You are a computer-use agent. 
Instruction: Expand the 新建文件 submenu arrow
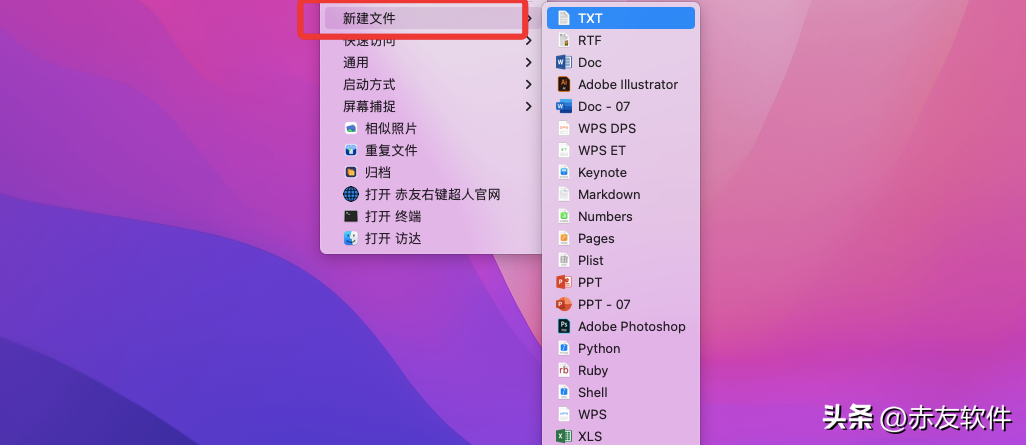(529, 18)
